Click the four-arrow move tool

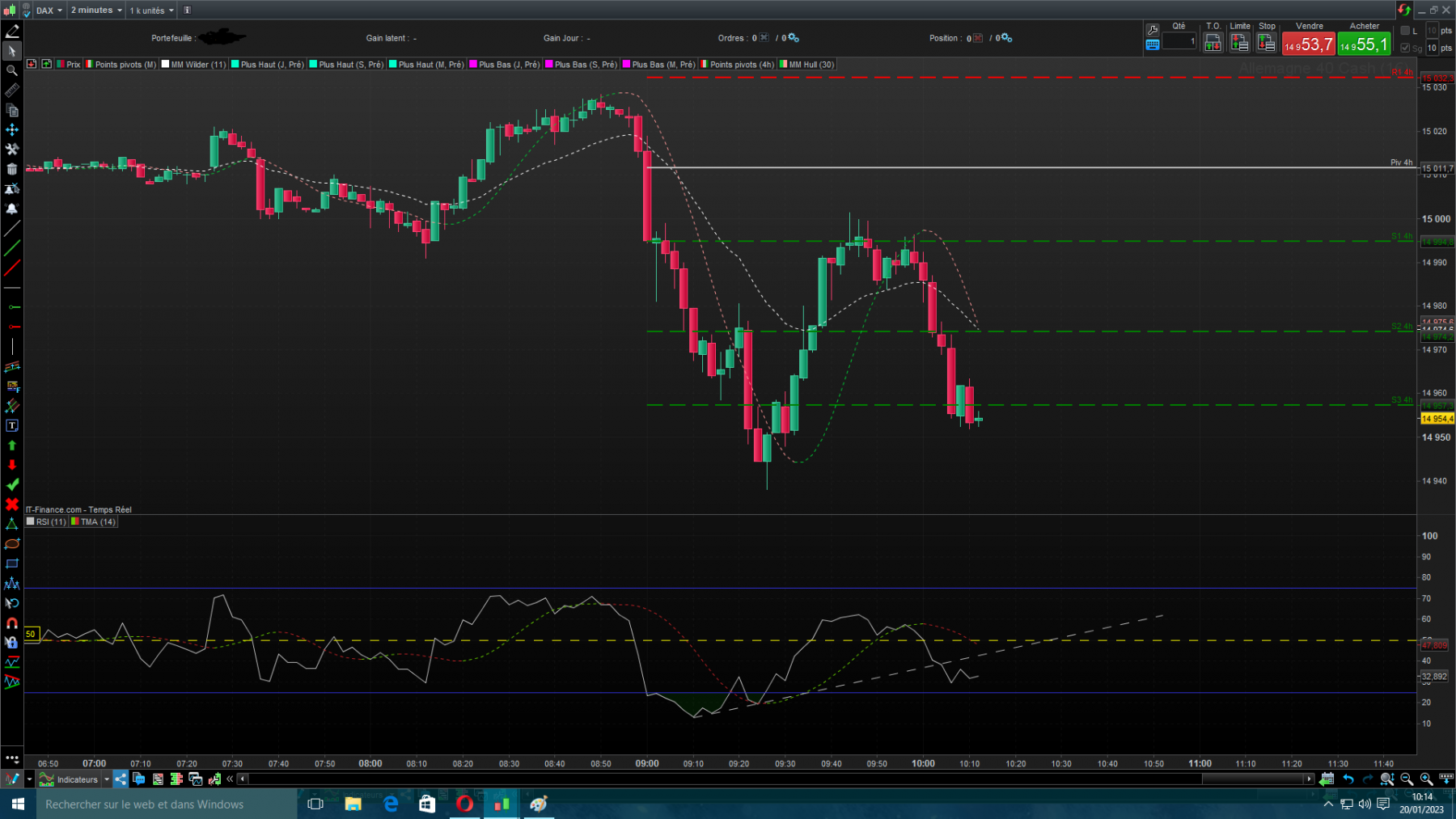(x=12, y=129)
